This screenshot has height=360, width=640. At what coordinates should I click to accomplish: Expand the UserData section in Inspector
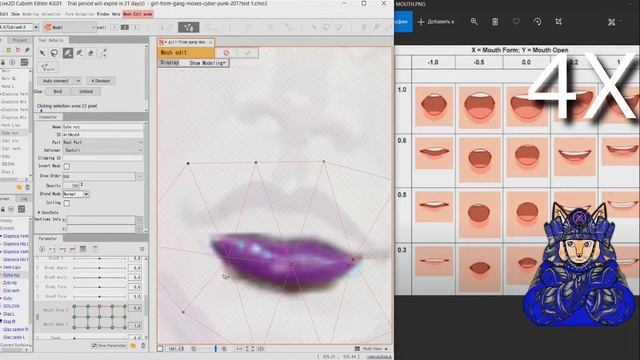(39, 213)
